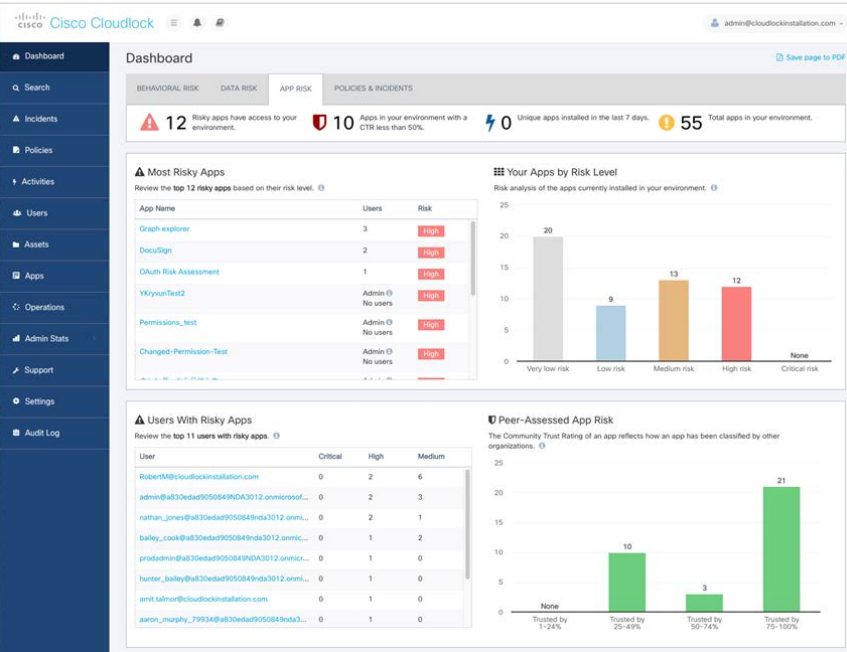Click the Admin info icon in YKryvunTest2 row
The image size is (847, 652).
pos(389,293)
